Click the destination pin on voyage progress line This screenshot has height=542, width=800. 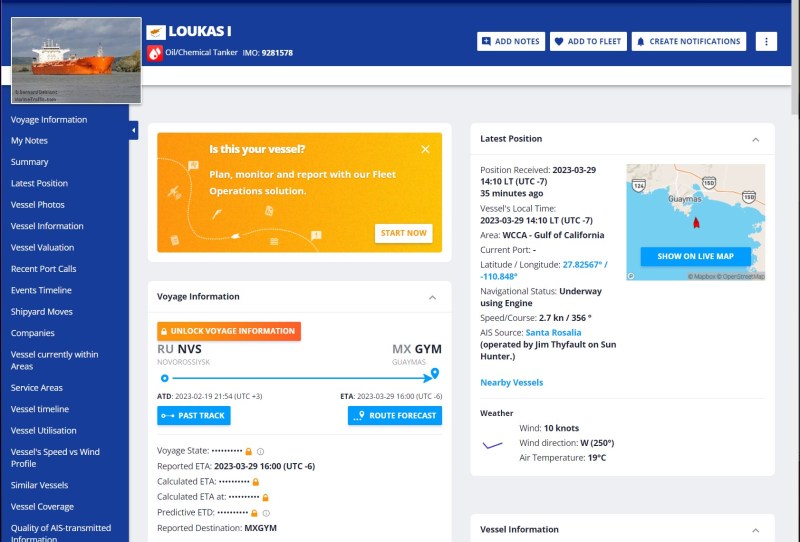pyautogui.click(x=435, y=374)
